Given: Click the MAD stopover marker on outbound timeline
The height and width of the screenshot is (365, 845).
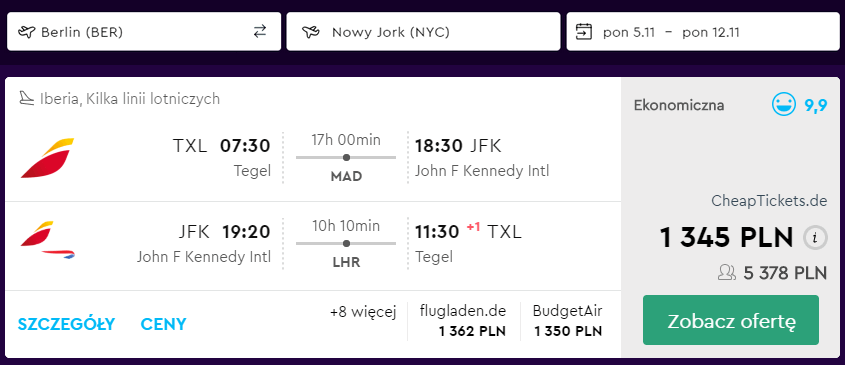Looking at the screenshot, I should (346, 157).
